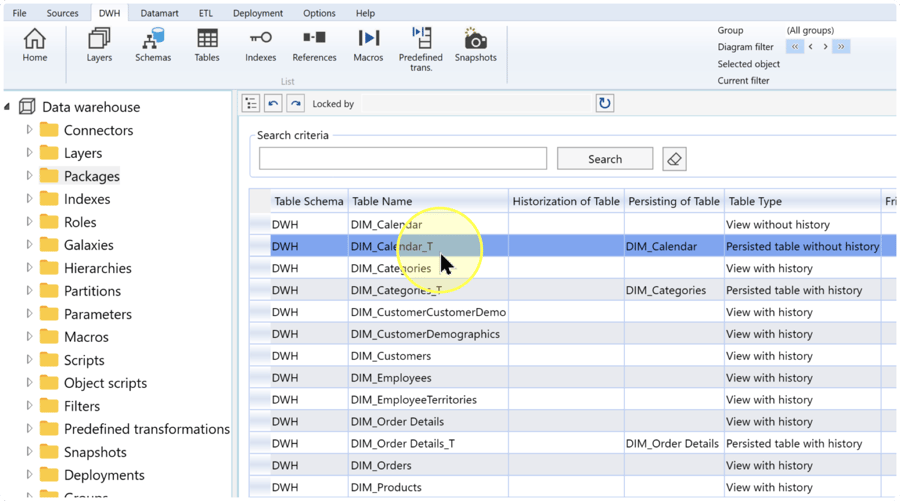The height and width of the screenshot is (501, 900).
Task: Click the undo arrow icon
Action: point(273,103)
